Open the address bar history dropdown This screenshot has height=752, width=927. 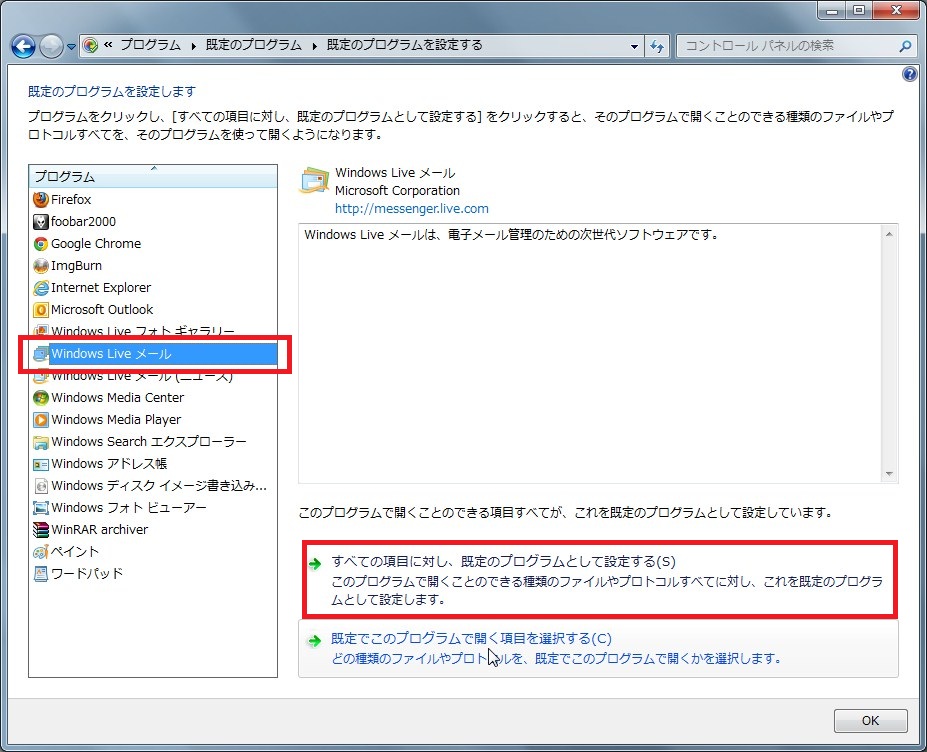pyautogui.click(x=635, y=46)
